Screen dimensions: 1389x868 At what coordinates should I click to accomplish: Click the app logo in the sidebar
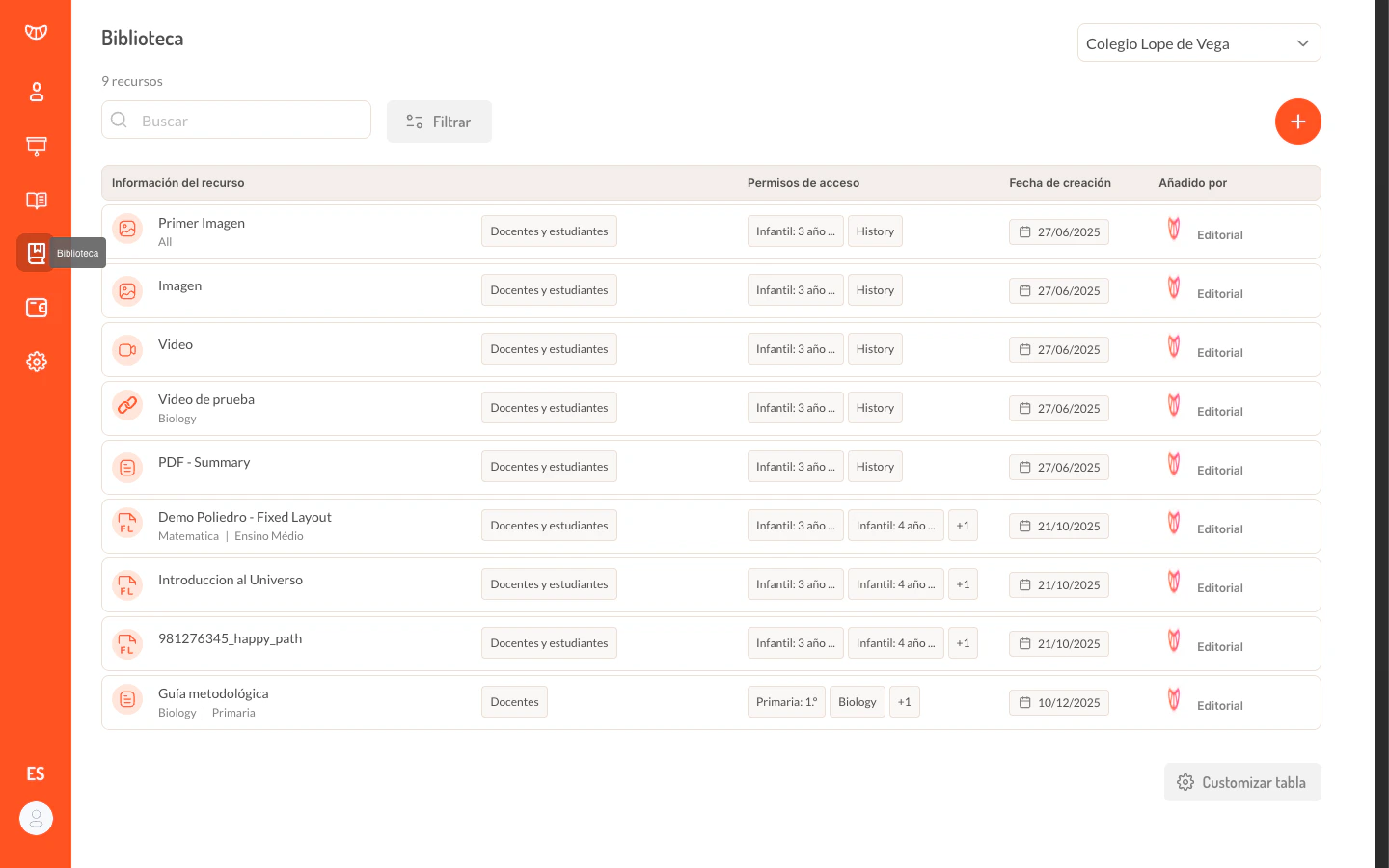tap(36, 32)
